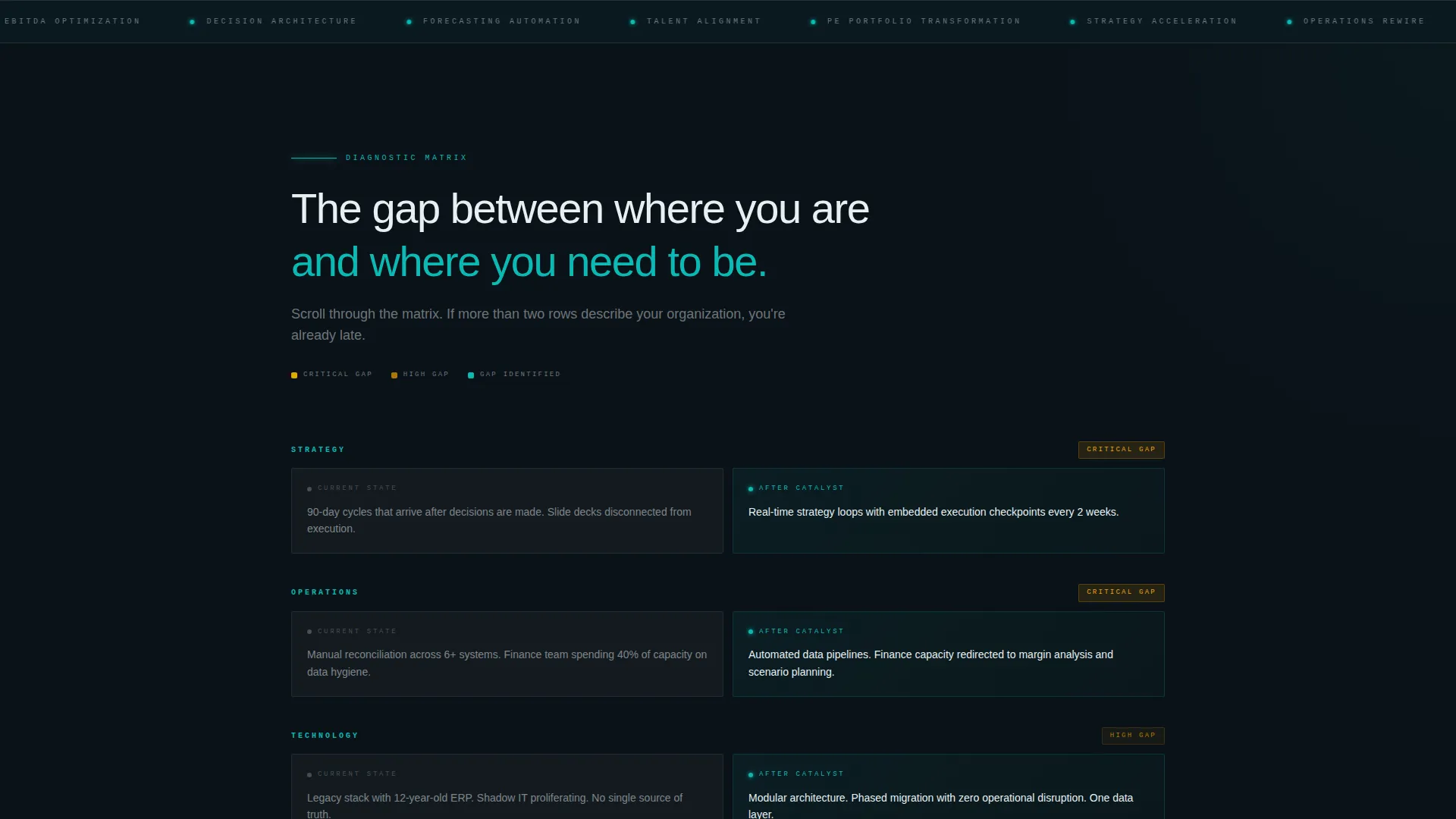Click the teal dot before Operations Rewire
This screenshot has width=1456, height=819.
tap(1289, 22)
